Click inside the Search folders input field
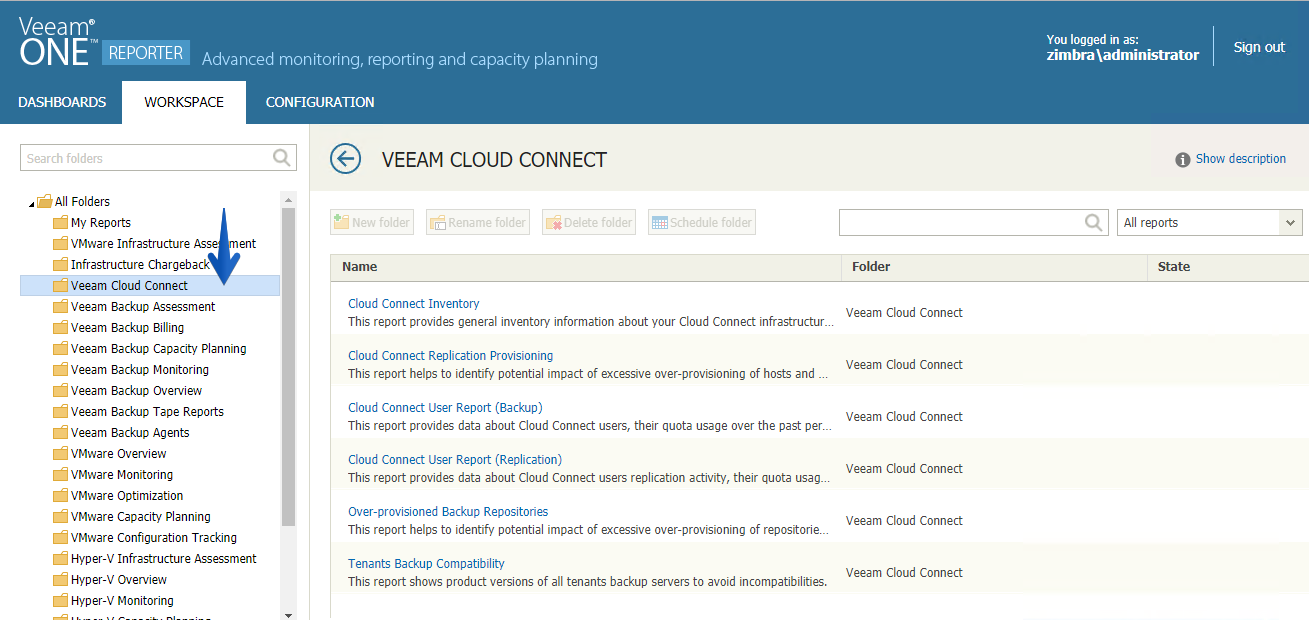1309x620 pixels. coord(147,158)
